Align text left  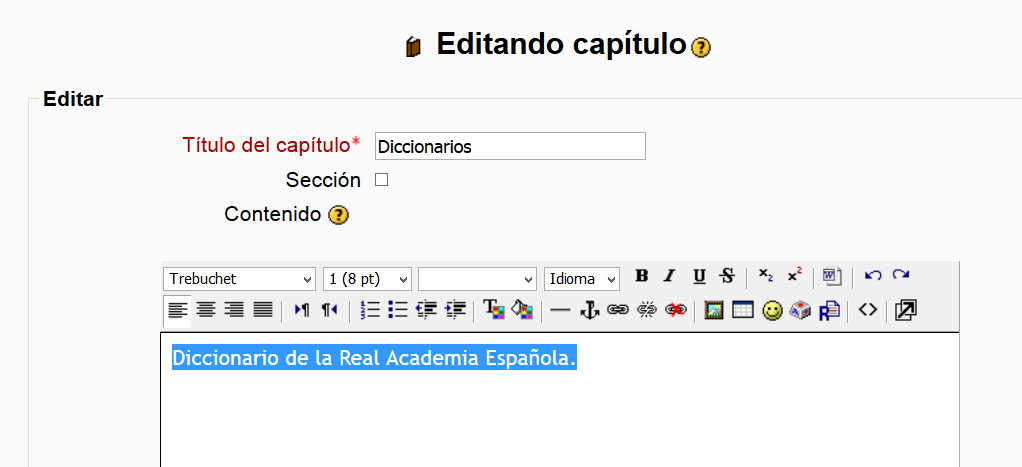tap(177, 310)
